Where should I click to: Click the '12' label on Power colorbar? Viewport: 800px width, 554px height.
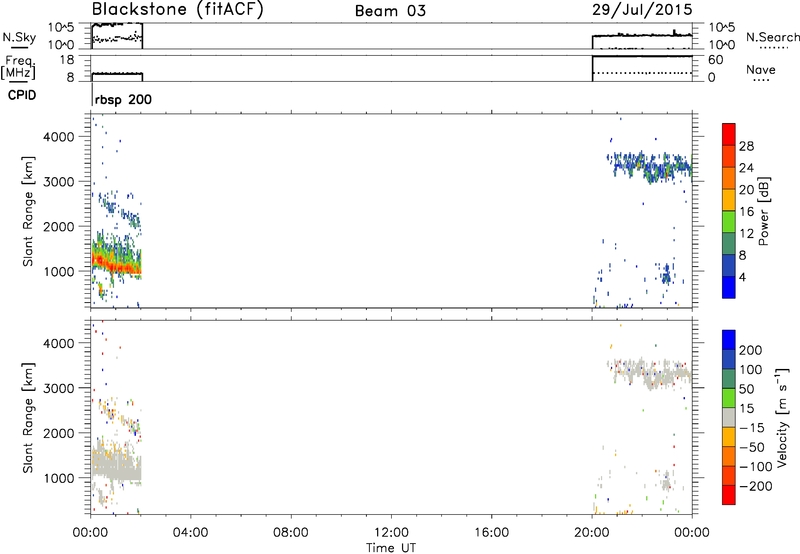pos(746,234)
